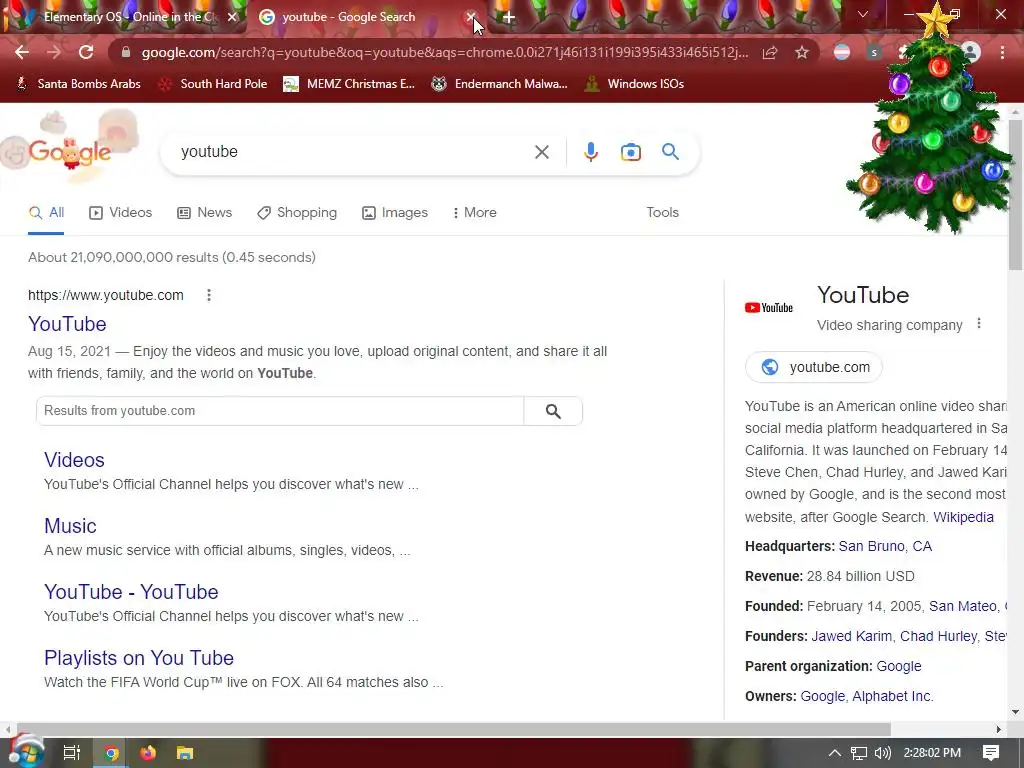Click the browser forward arrow

[54, 52]
